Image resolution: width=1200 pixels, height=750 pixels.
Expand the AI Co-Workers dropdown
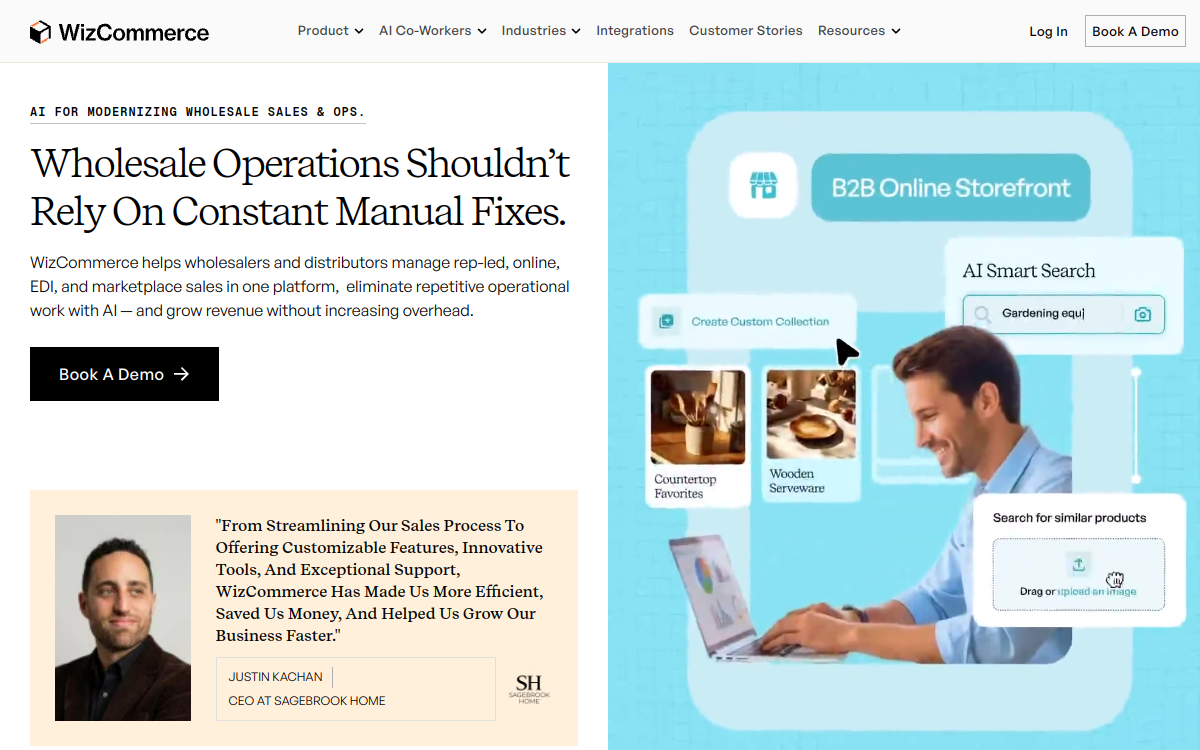[433, 31]
